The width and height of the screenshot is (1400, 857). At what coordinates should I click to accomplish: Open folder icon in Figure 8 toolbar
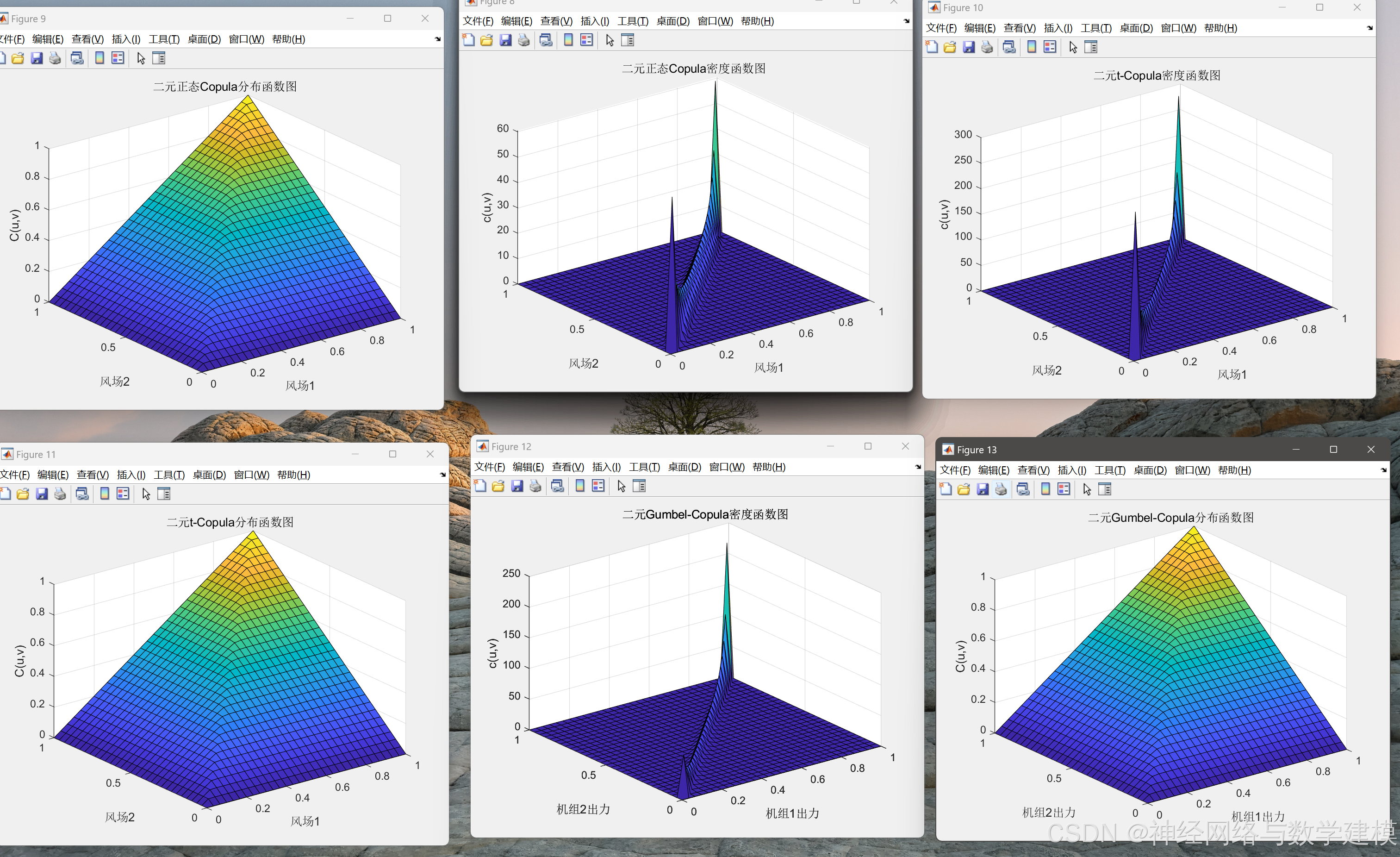(487, 40)
